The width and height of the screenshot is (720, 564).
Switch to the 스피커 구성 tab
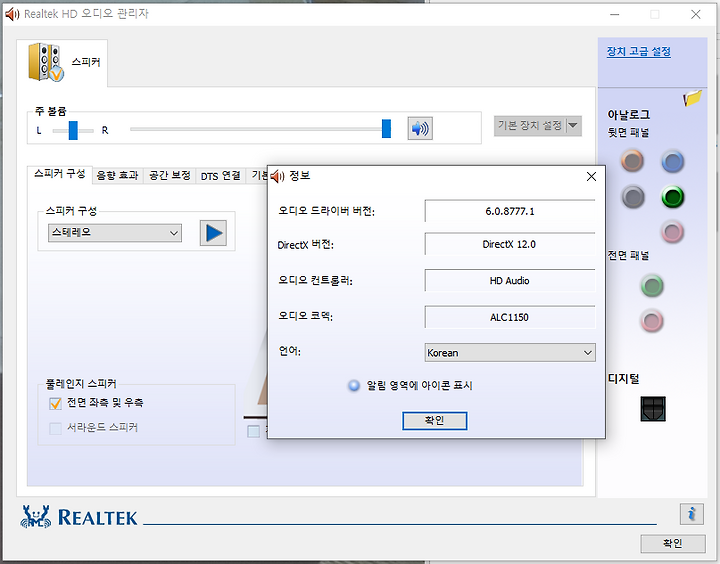(60, 174)
